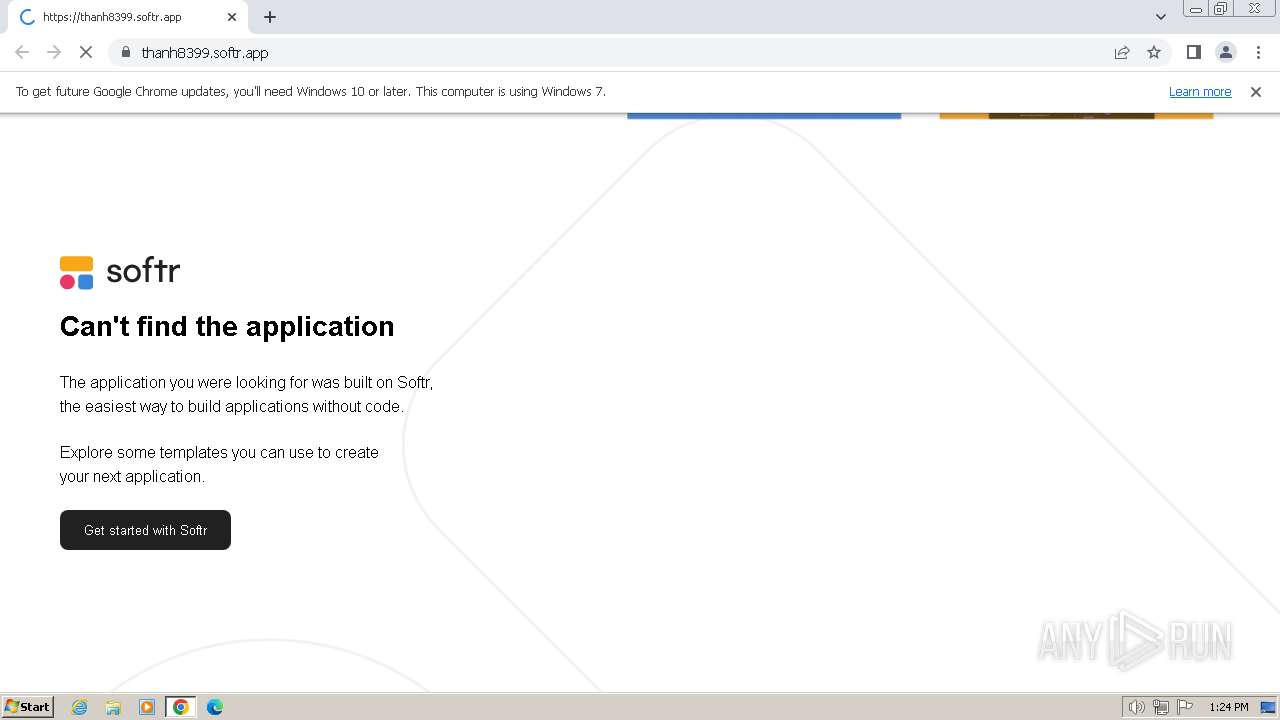The height and width of the screenshot is (720, 1280).
Task: Launch Microsoft Edge from taskbar
Action: point(215,707)
